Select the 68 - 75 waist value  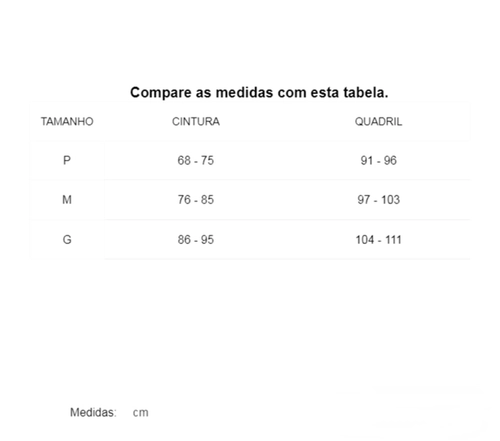point(196,160)
